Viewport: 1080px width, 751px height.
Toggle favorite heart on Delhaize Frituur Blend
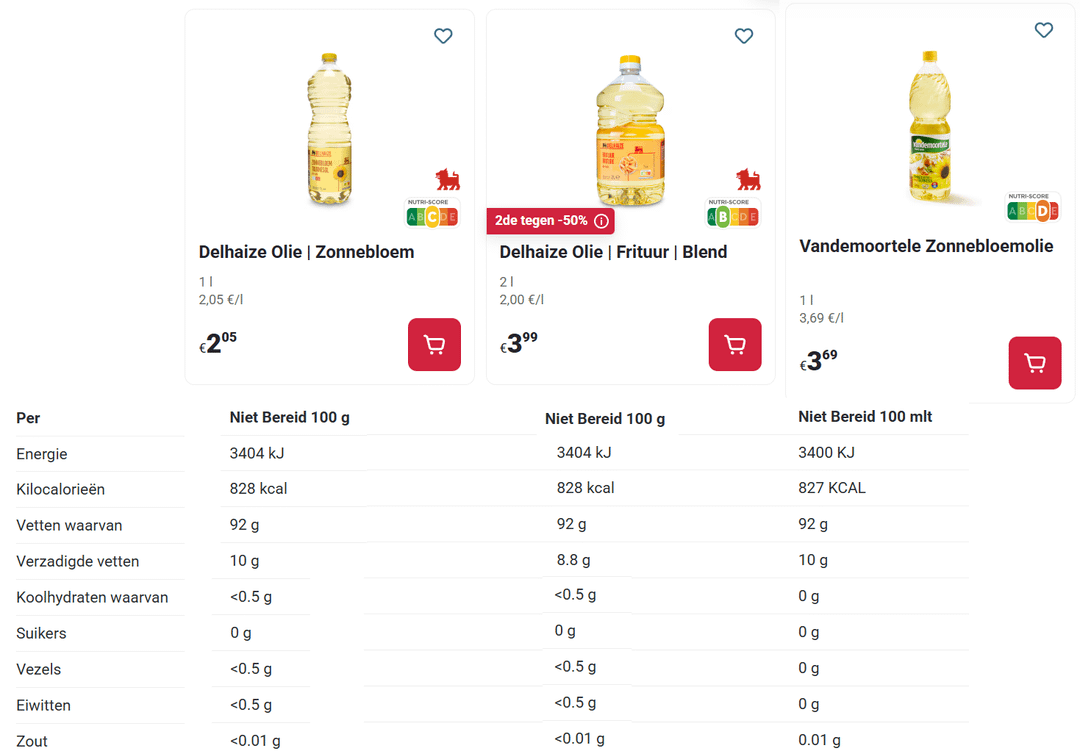(x=744, y=36)
